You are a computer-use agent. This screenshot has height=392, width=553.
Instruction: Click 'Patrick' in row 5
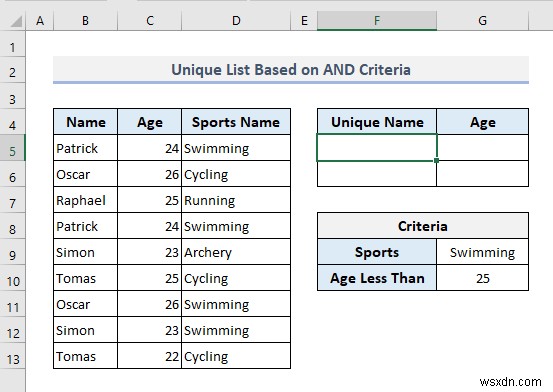[86, 148]
